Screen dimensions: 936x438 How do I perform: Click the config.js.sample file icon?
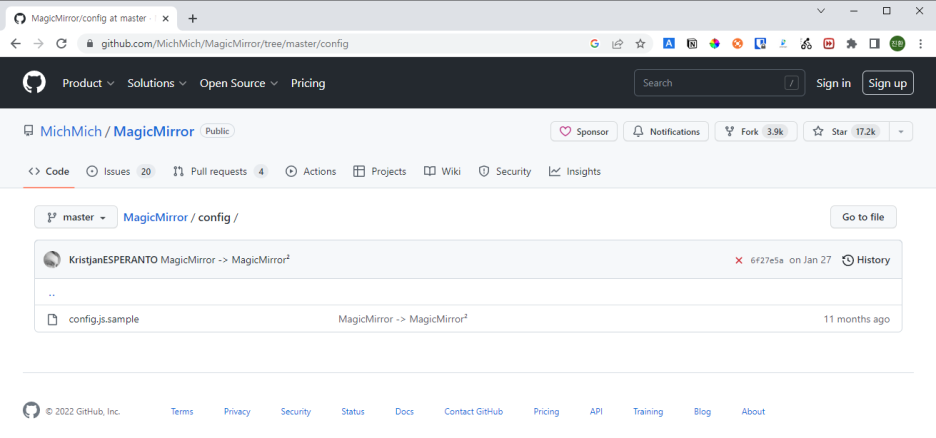pyautogui.click(x=53, y=319)
